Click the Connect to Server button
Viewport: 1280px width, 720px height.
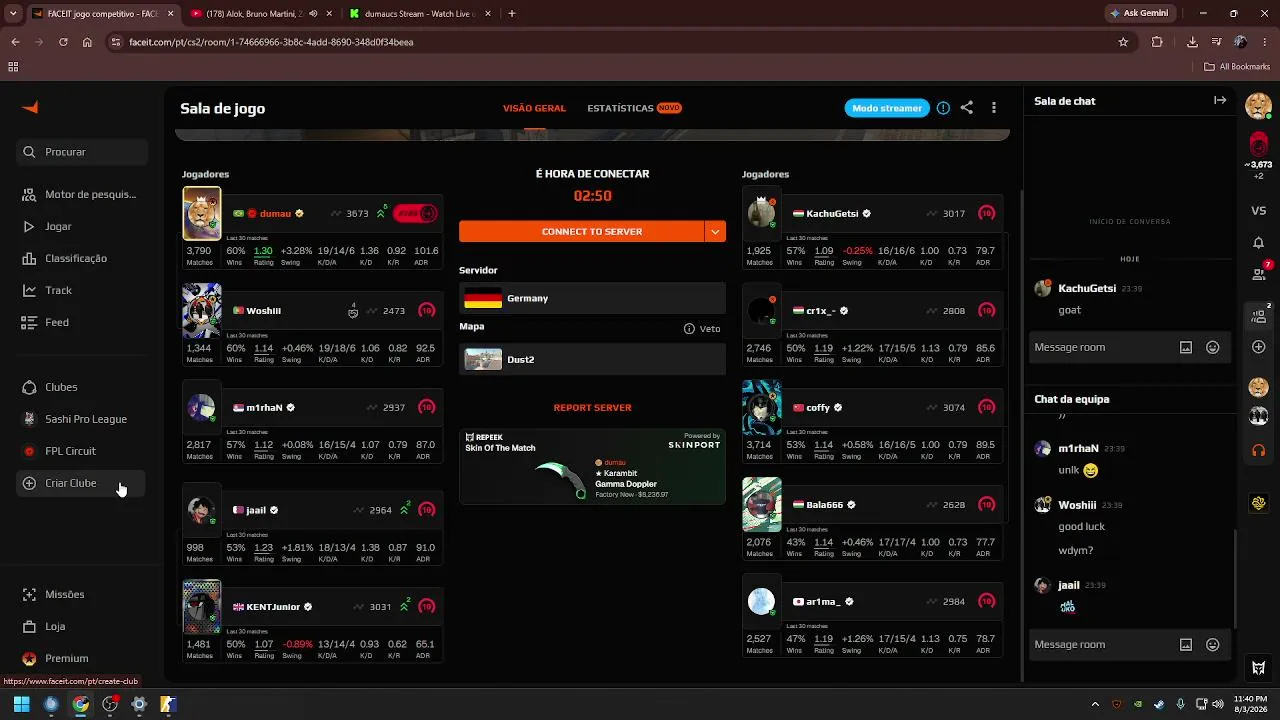[581, 231]
